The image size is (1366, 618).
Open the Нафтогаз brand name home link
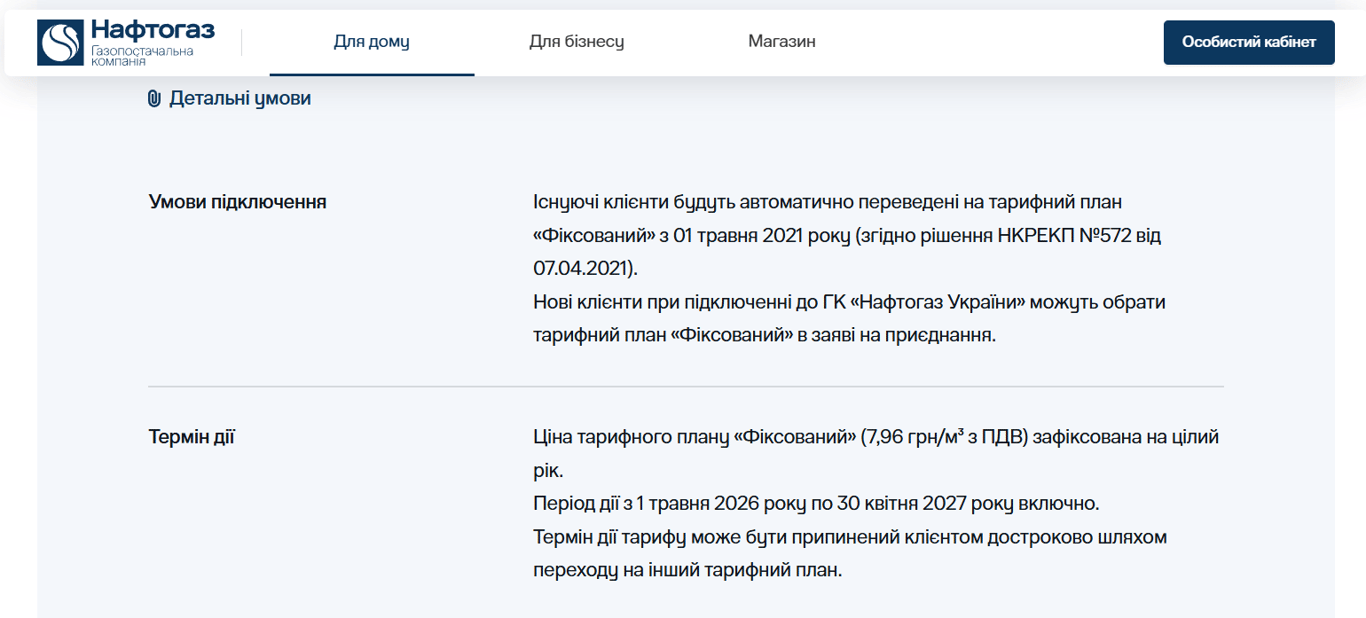click(x=152, y=30)
